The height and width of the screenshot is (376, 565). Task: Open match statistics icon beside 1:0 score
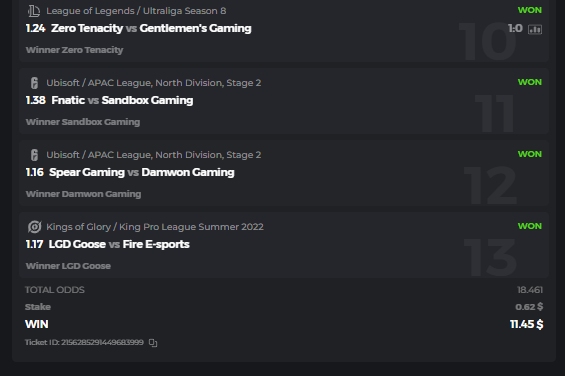tap(535, 29)
